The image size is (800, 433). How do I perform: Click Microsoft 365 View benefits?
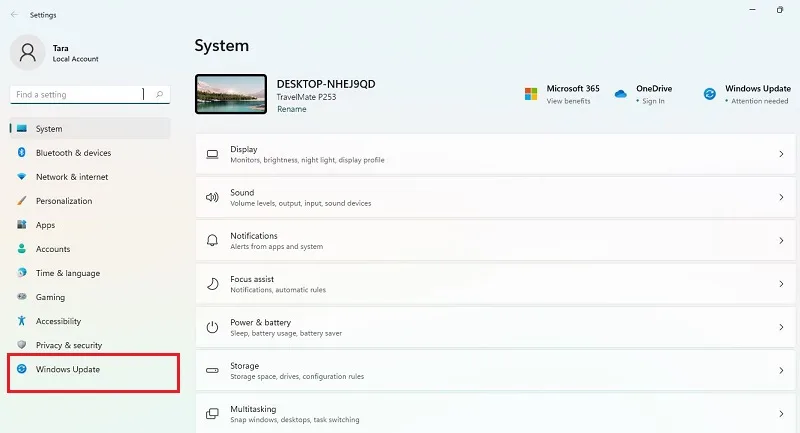pyautogui.click(x=568, y=101)
